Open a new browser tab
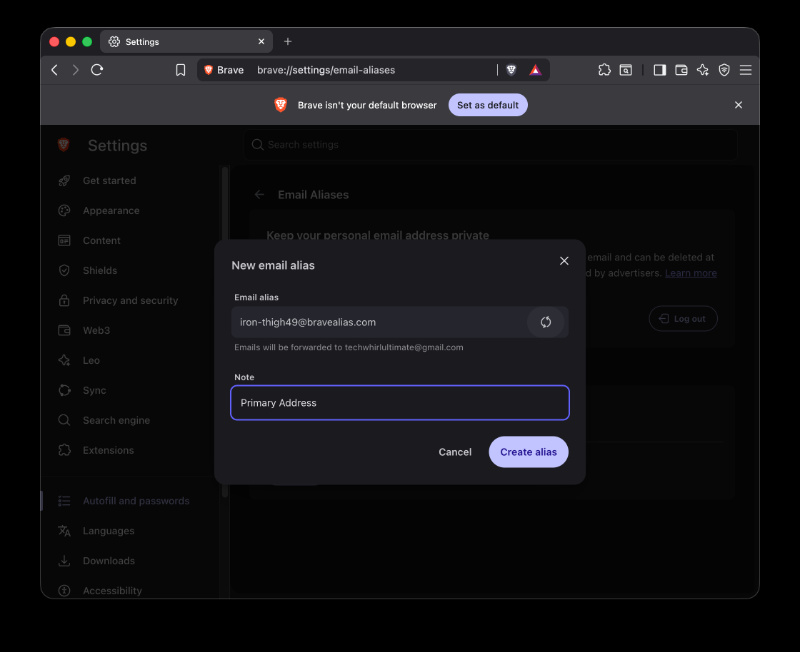The image size is (800, 652). [x=288, y=41]
